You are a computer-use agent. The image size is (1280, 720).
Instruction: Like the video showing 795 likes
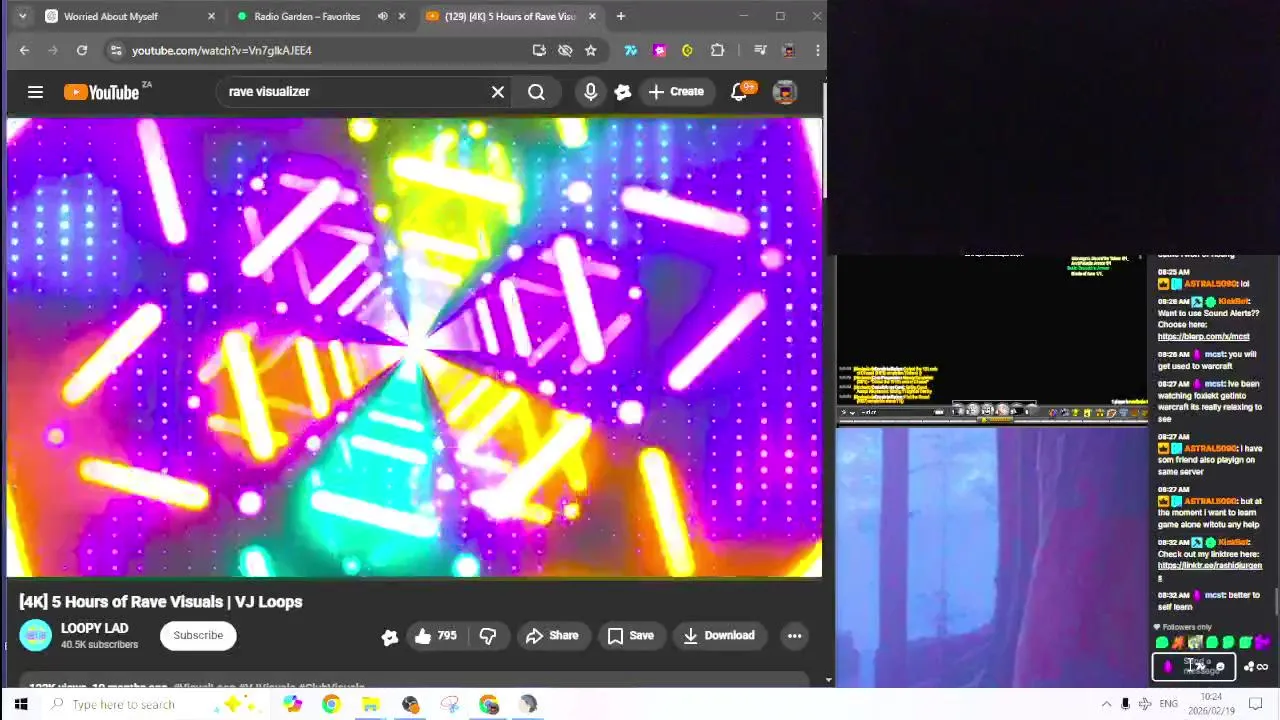point(435,635)
